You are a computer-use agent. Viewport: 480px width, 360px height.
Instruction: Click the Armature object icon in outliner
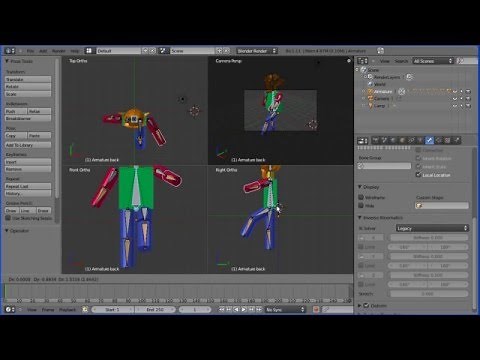click(x=370, y=91)
